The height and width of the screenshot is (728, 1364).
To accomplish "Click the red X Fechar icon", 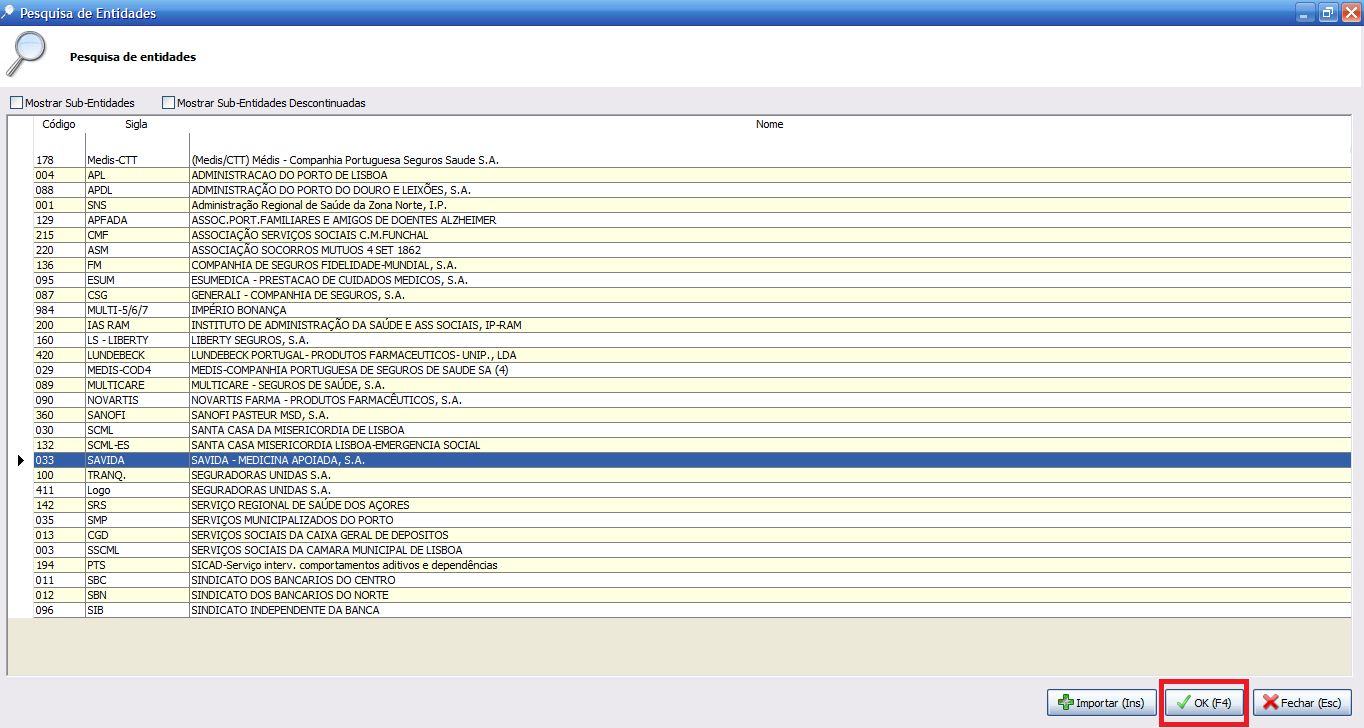I will pos(1270,703).
